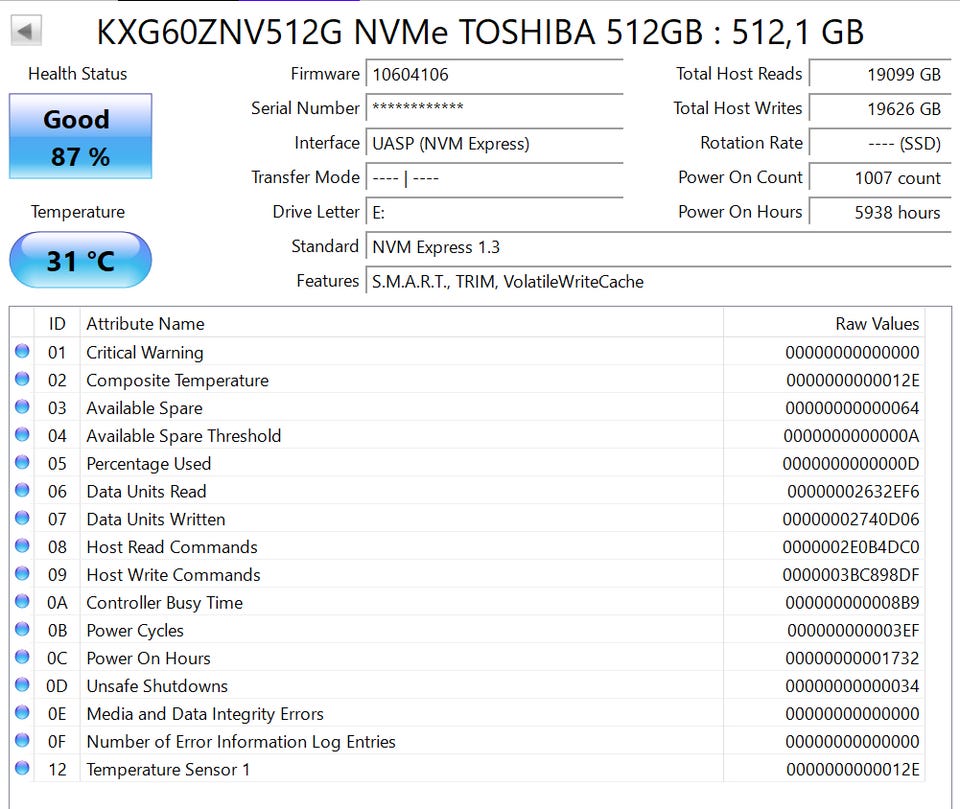
Task: Click the Total Host Writes value box
Action: [x=879, y=109]
